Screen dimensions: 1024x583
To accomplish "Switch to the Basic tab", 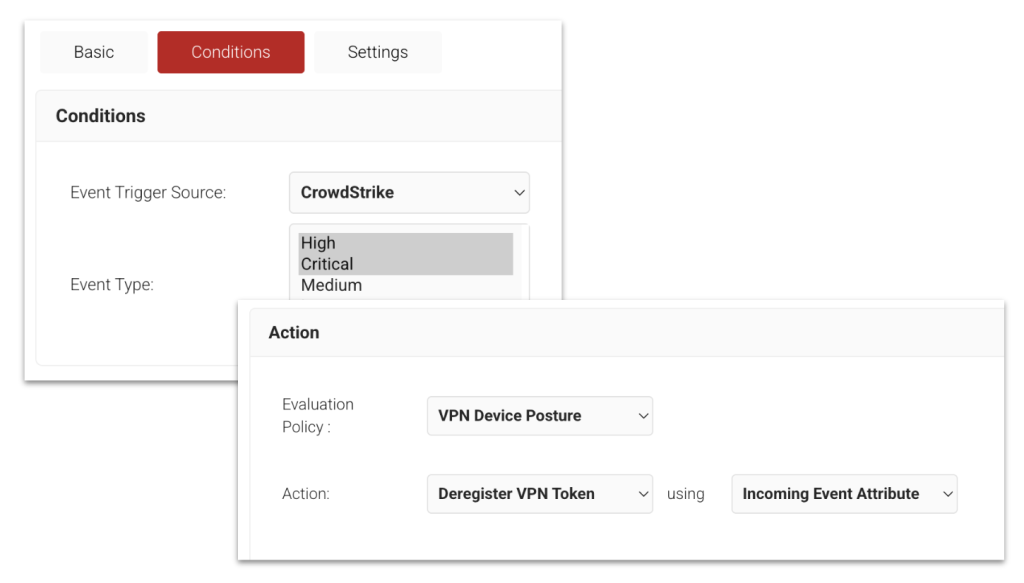I will [x=94, y=52].
